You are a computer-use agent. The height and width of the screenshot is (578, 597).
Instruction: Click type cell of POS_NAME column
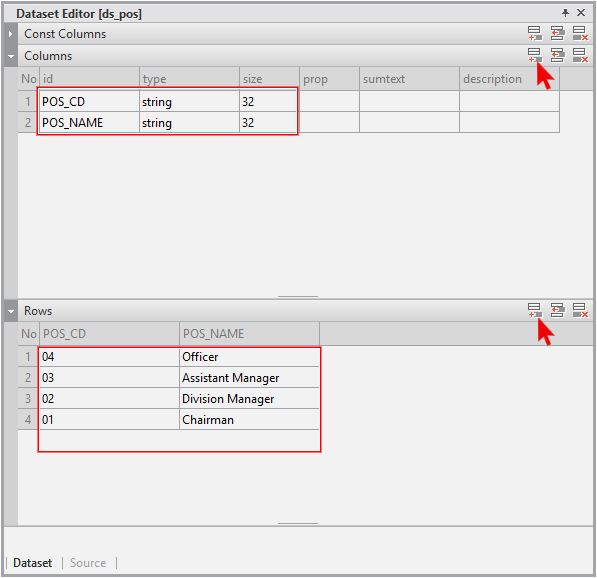[x=190, y=122]
